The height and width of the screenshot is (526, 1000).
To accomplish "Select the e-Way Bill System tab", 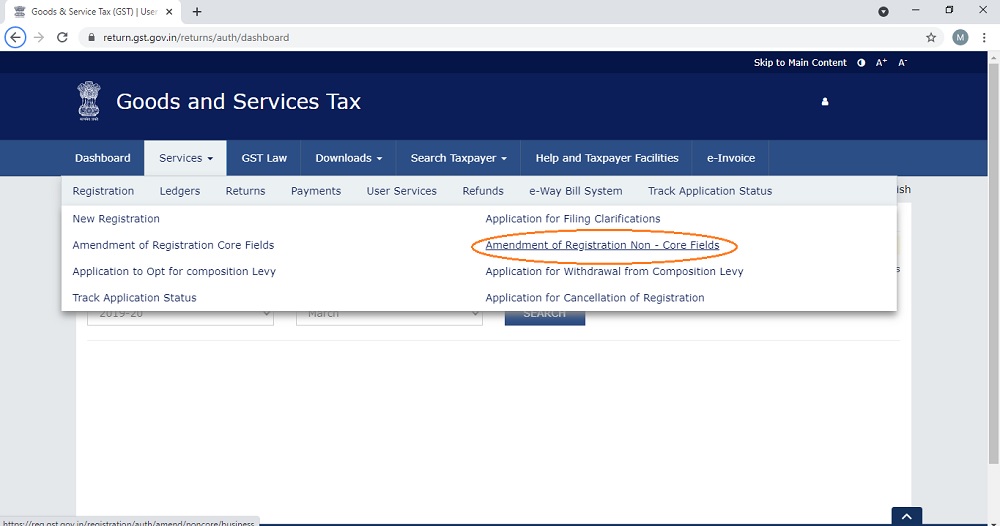I will 575,191.
